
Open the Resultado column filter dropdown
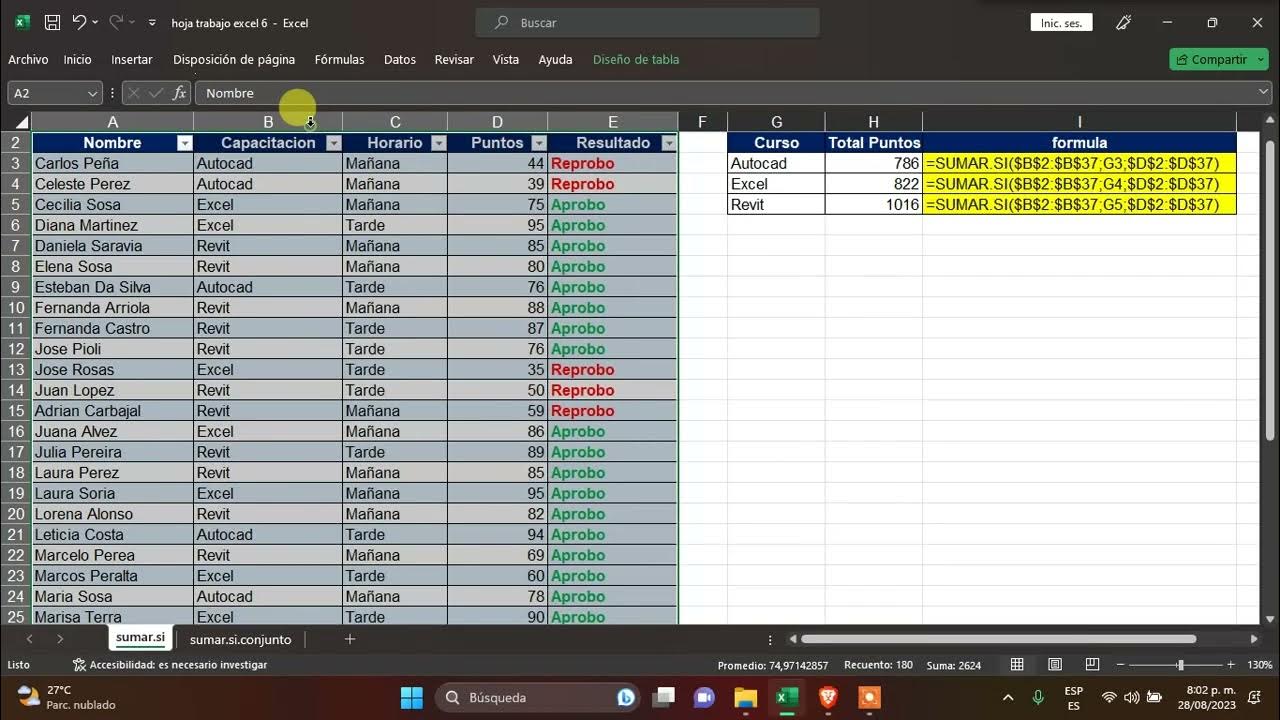point(669,143)
